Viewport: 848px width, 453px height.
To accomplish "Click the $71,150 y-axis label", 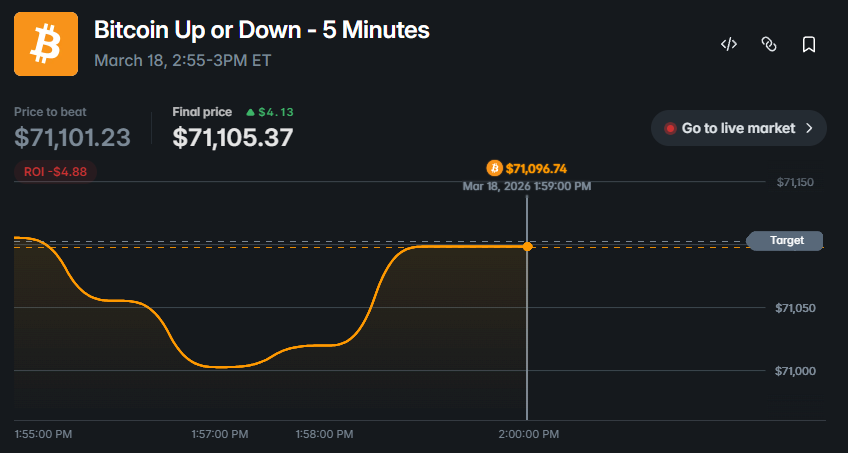I will point(795,182).
